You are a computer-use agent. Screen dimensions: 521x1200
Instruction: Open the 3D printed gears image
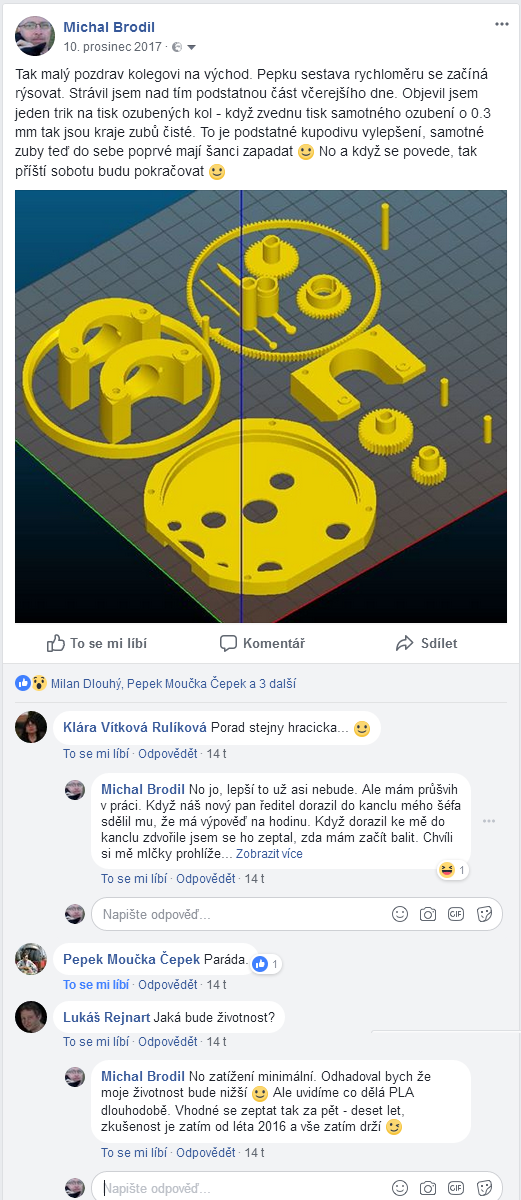tap(261, 407)
